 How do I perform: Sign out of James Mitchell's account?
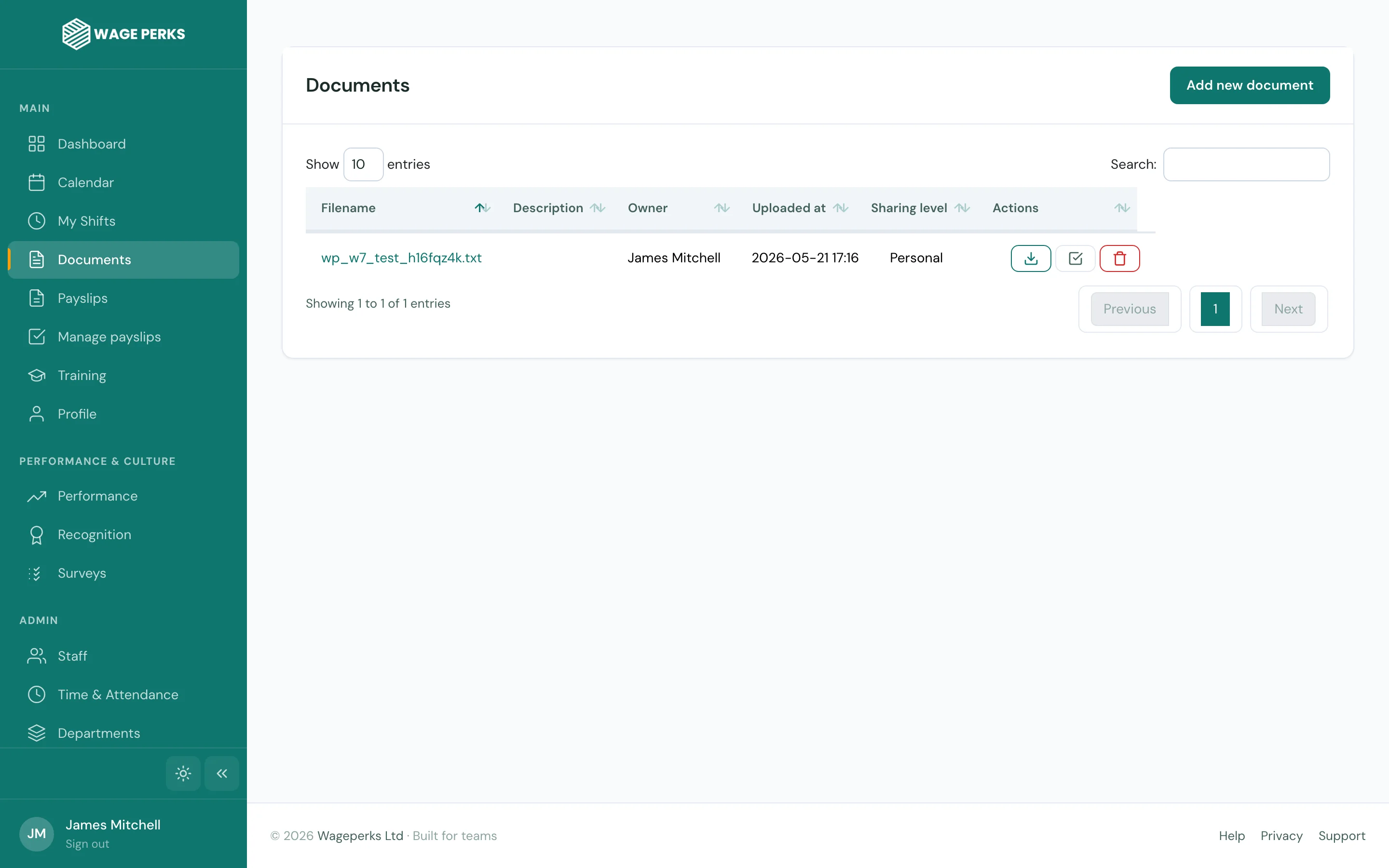87,843
